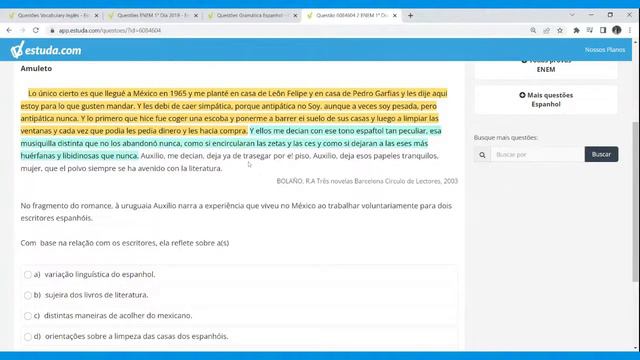Image resolution: width=640 pixels, height=360 pixels.
Task: Click the share page icon in the address bar
Action: tap(547, 30)
